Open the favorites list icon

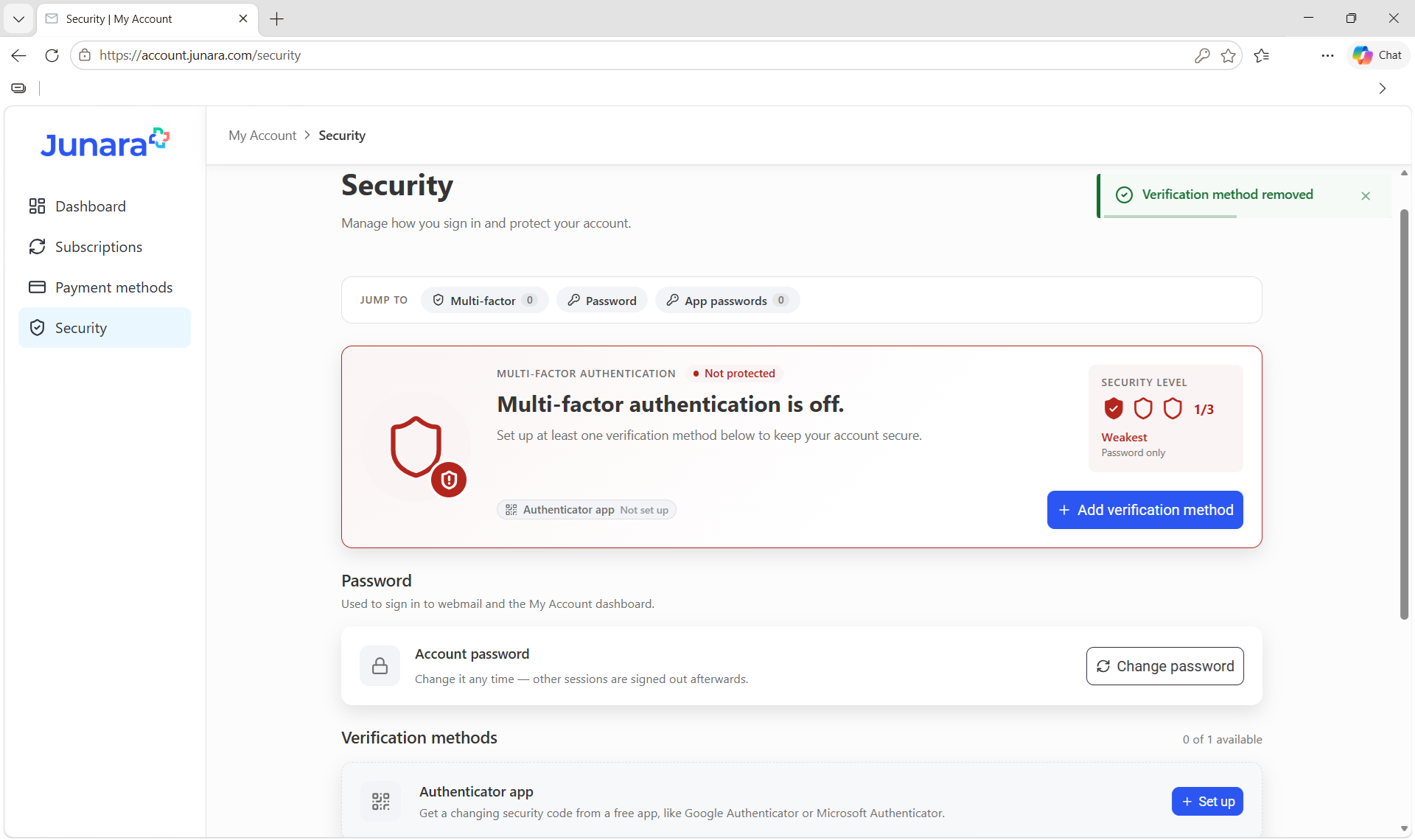coord(1262,55)
